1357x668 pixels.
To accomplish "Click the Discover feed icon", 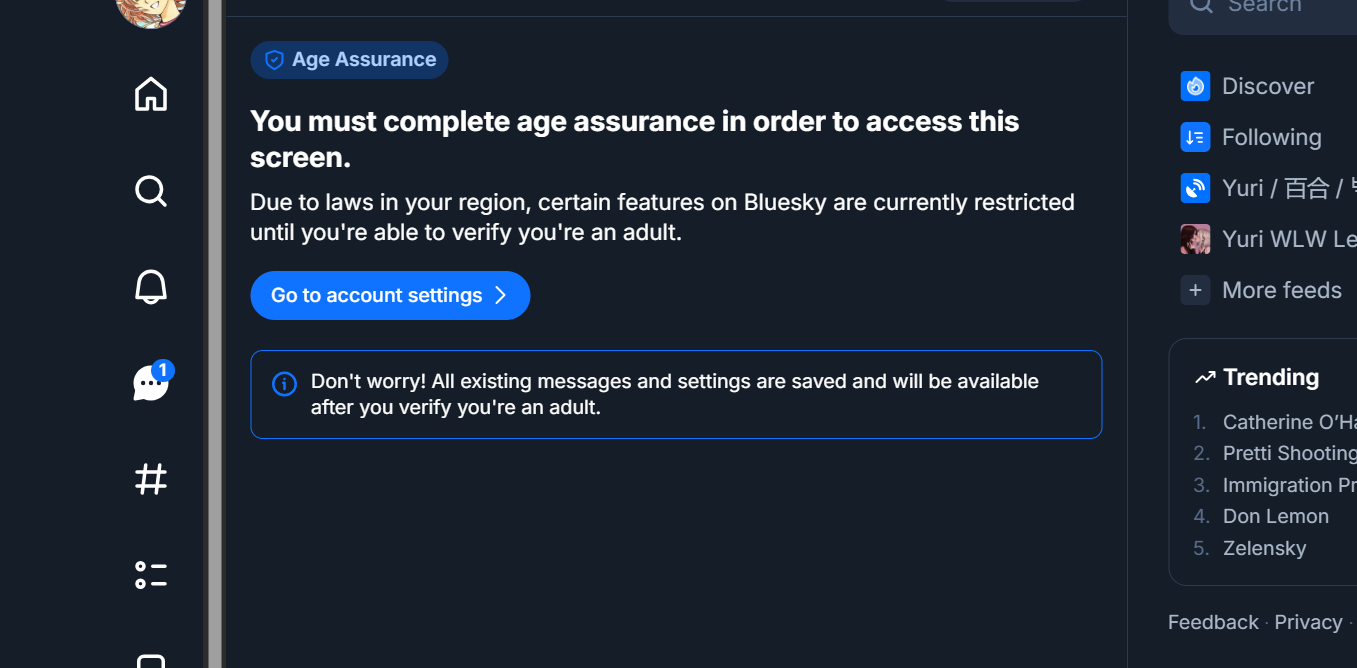I will pyautogui.click(x=1195, y=86).
